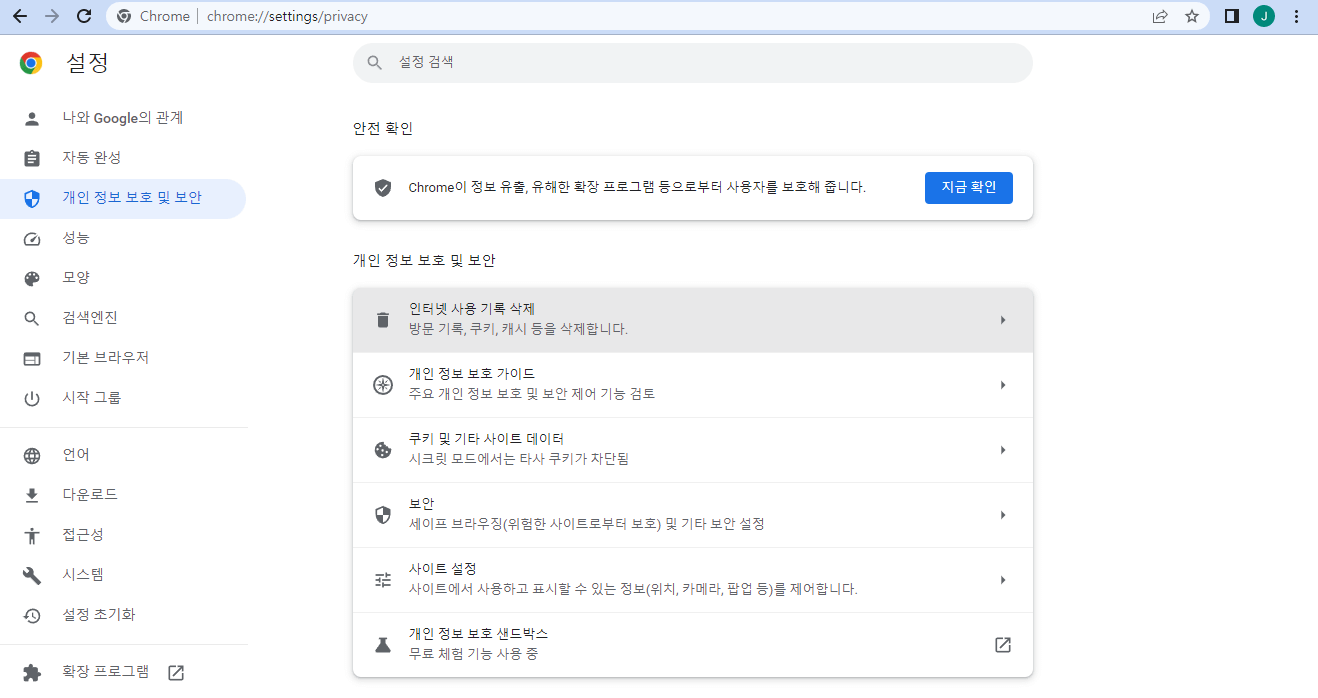The image size is (1318, 698).
Task: Click the trash icon beside 인터넷 사용 기록 삭제
Action: click(x=382, y=319)
